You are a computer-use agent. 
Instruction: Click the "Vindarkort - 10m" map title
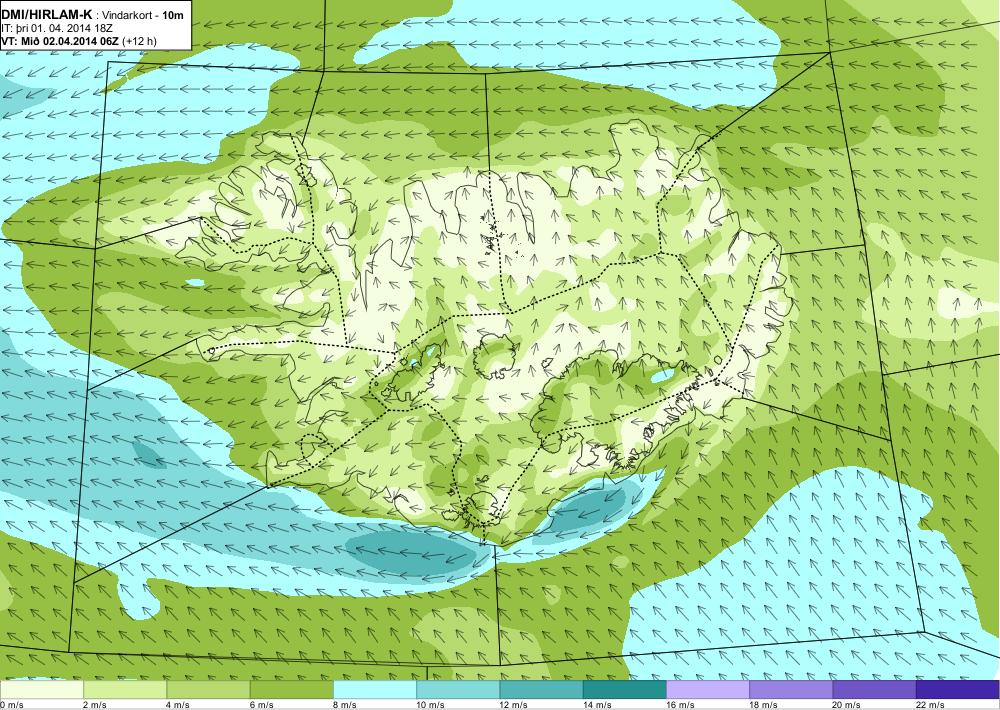coord(143,15)
